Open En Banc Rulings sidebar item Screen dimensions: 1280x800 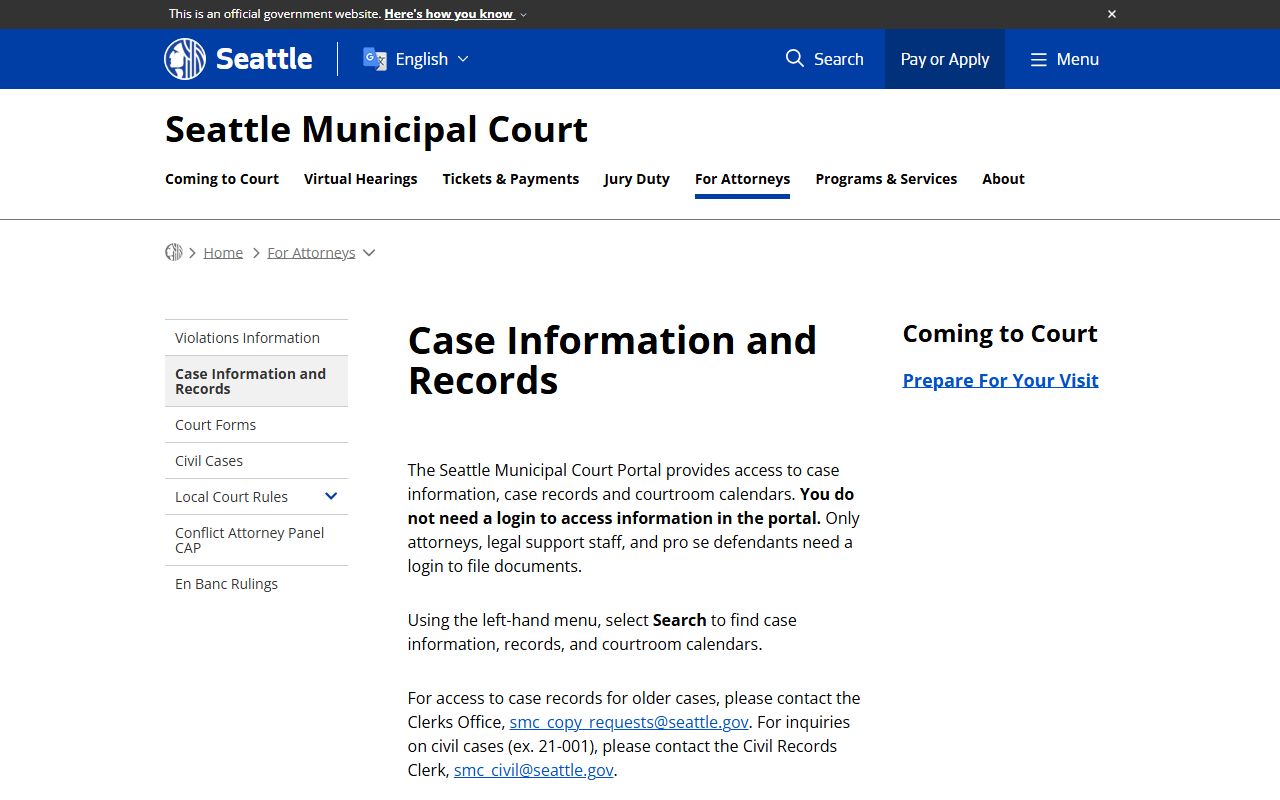point(256,584)
